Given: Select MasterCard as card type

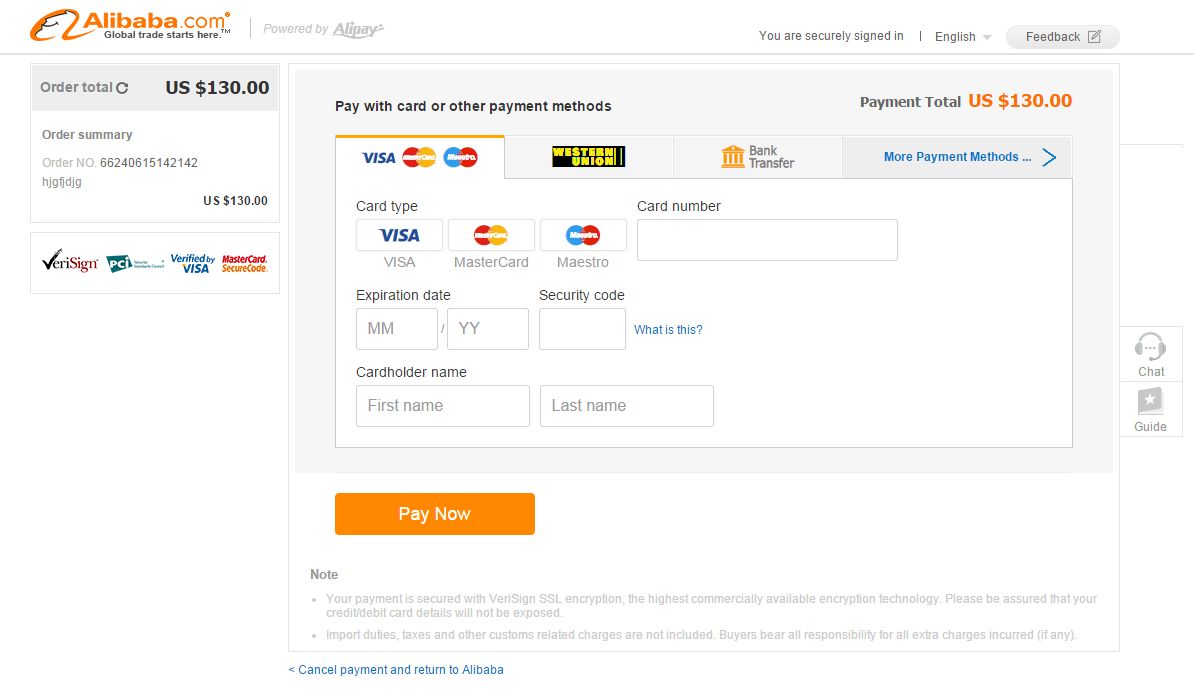Looking at the screenshot, I should (x=491, y=235).
